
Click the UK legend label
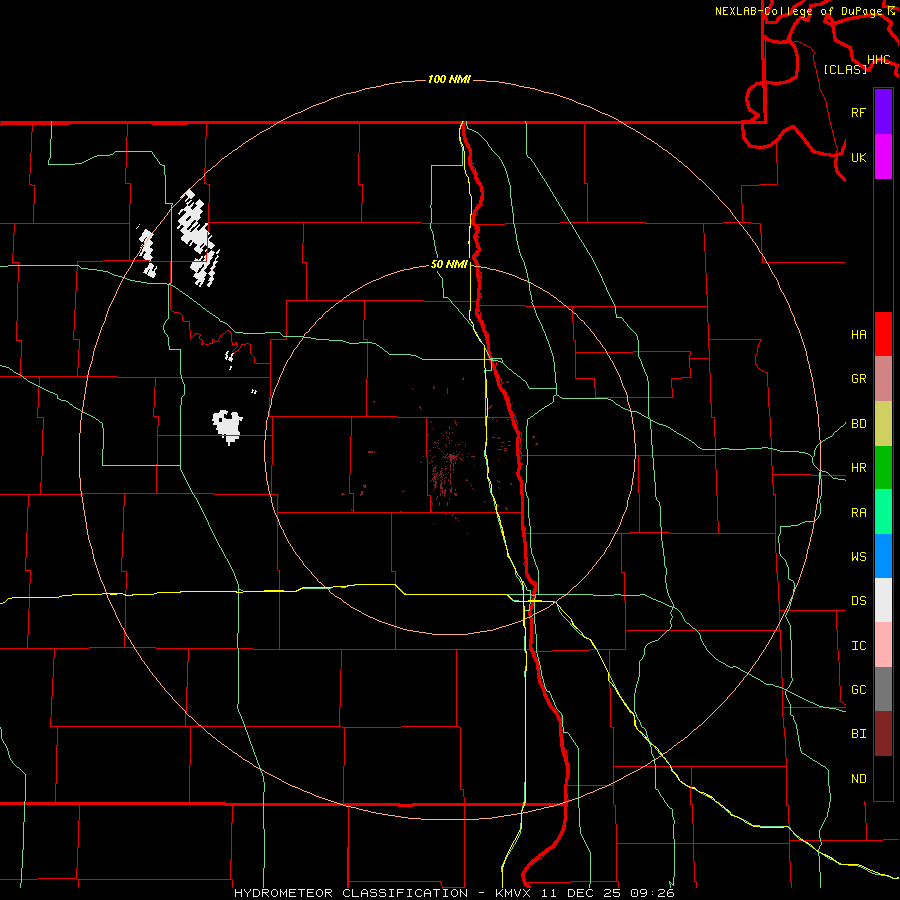pos(858,157)
